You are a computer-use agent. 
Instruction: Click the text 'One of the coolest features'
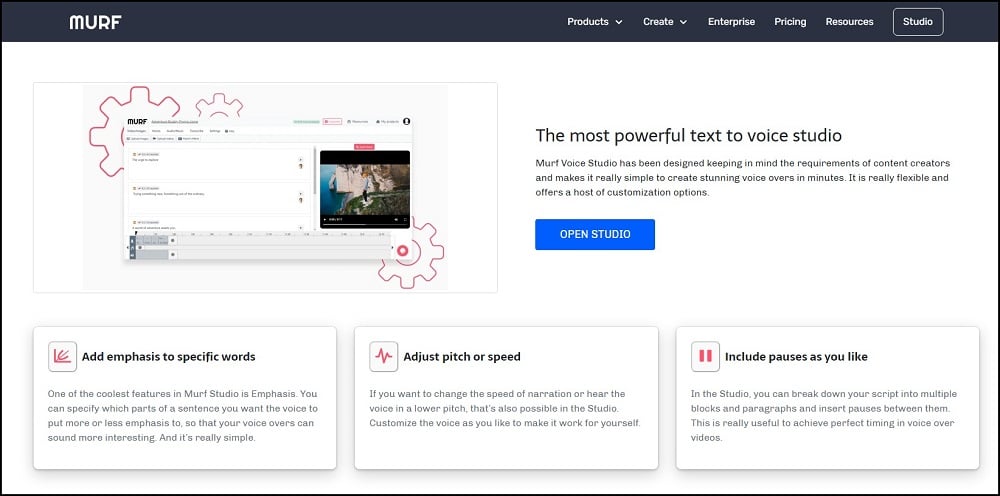click(182, 416)
